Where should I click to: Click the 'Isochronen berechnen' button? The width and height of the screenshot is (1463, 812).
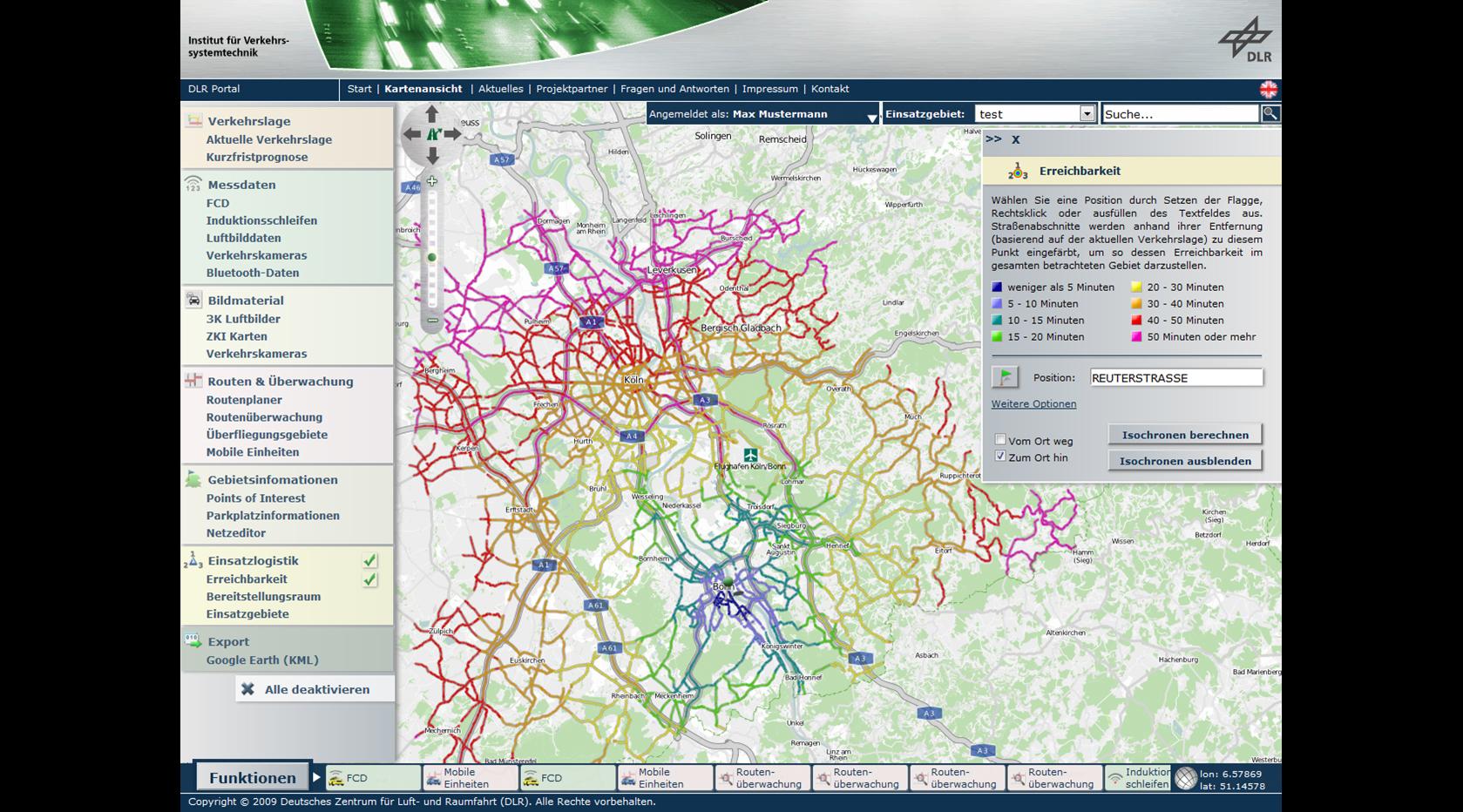[x=1184, y=435]
